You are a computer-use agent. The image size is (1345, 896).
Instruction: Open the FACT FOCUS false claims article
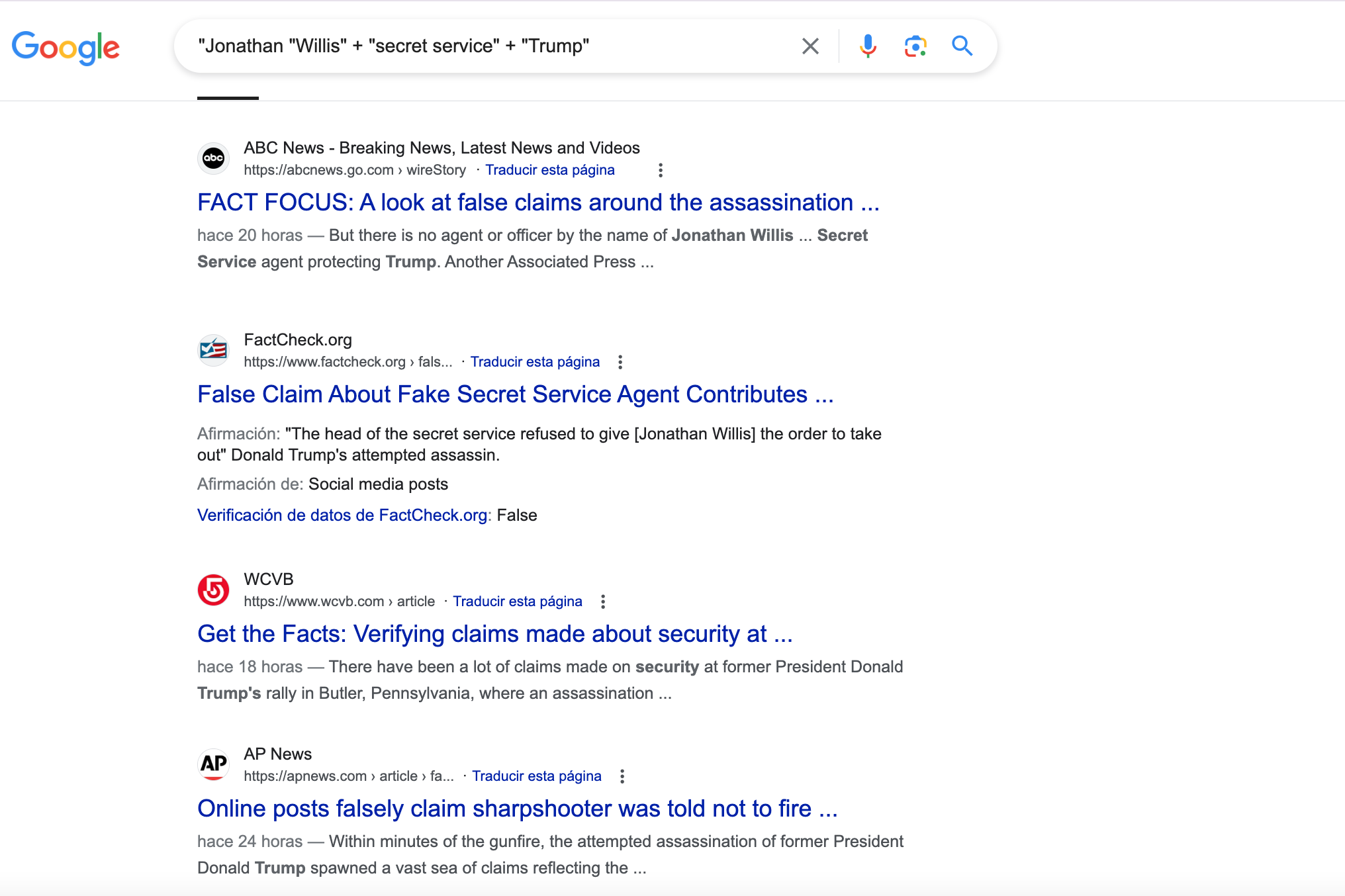(x=537, y=202)
